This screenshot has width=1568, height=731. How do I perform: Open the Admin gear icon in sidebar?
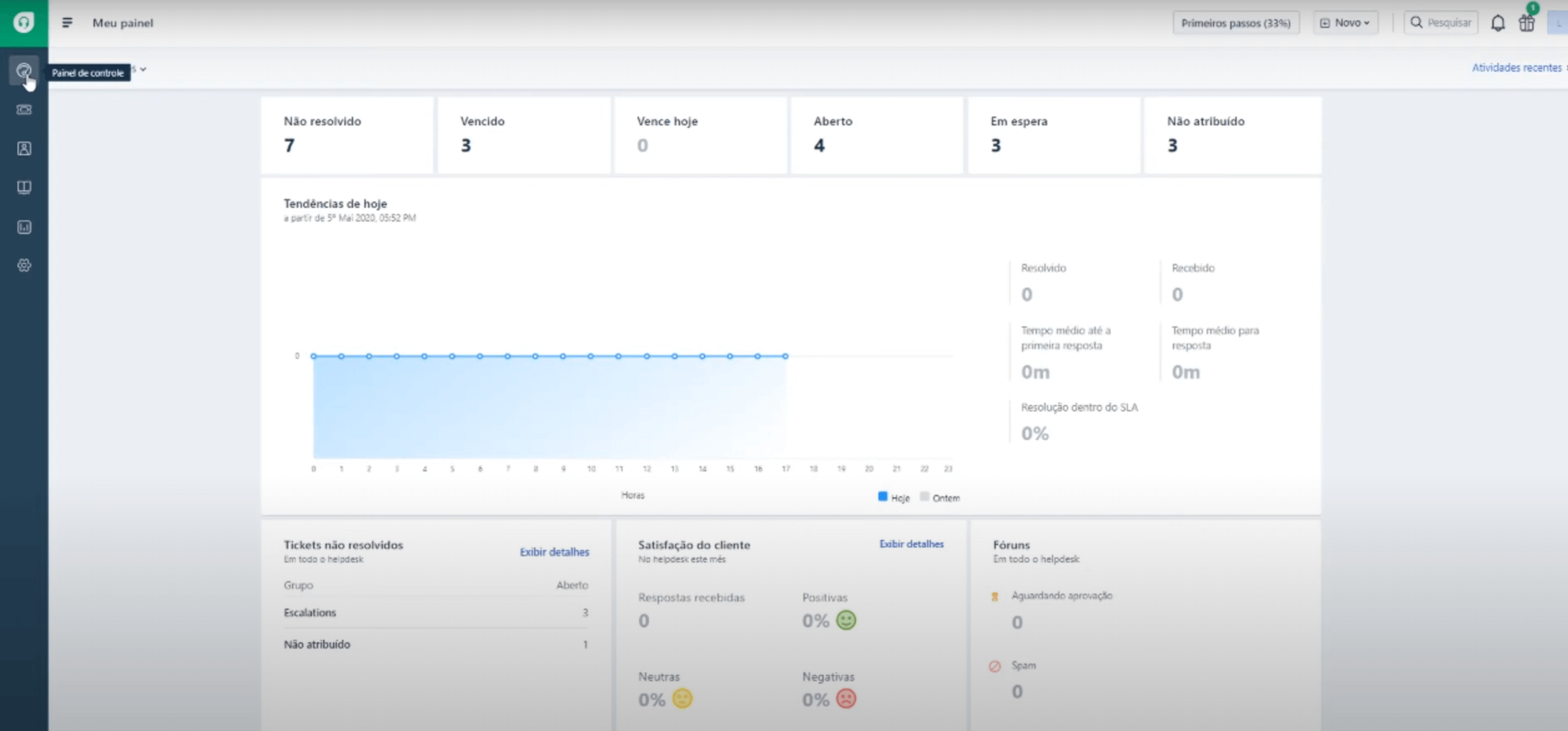click(23, 266)
